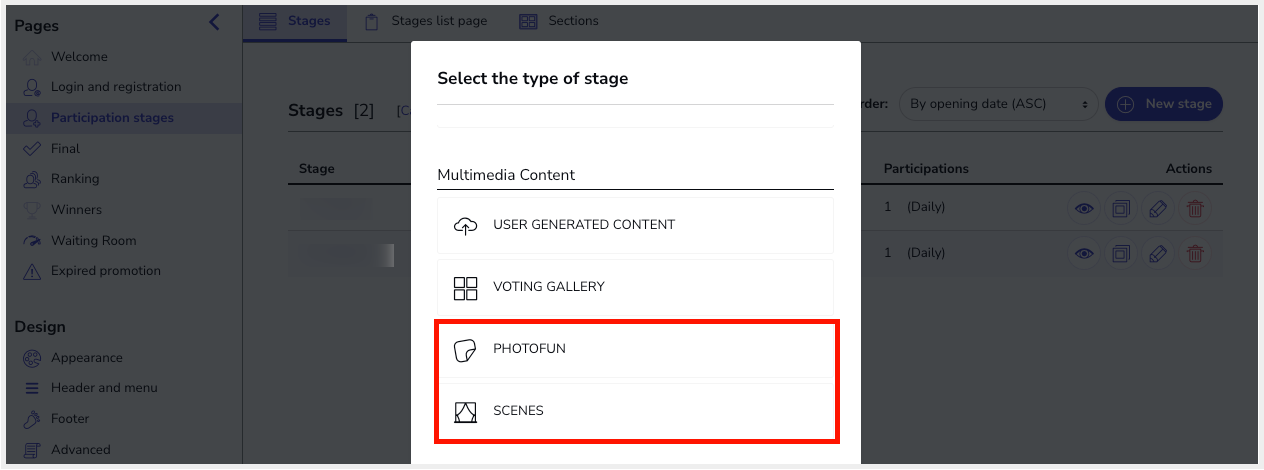
Task: Edit the second stage with pencil icon
Action: 1158,254
